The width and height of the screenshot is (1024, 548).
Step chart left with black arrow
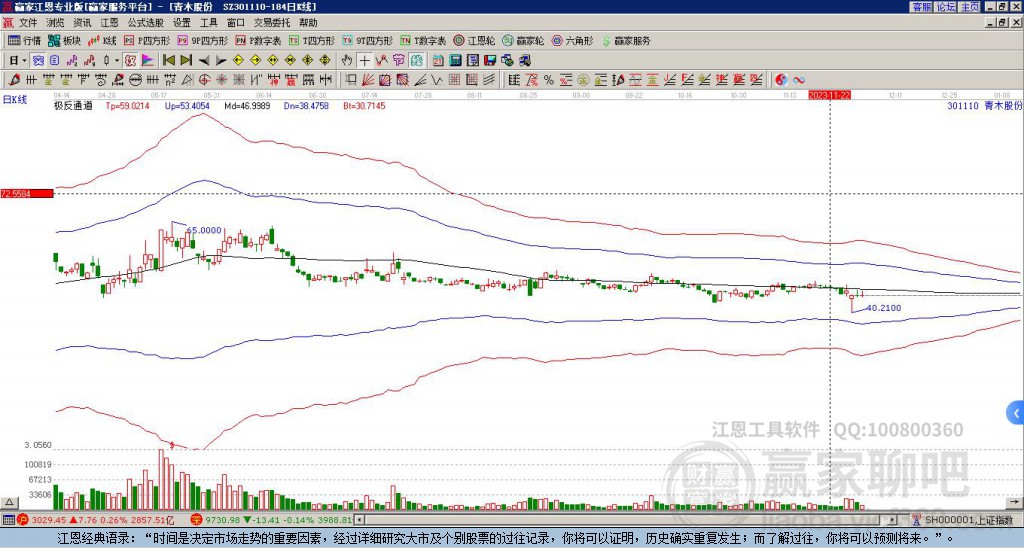[204, 61]
